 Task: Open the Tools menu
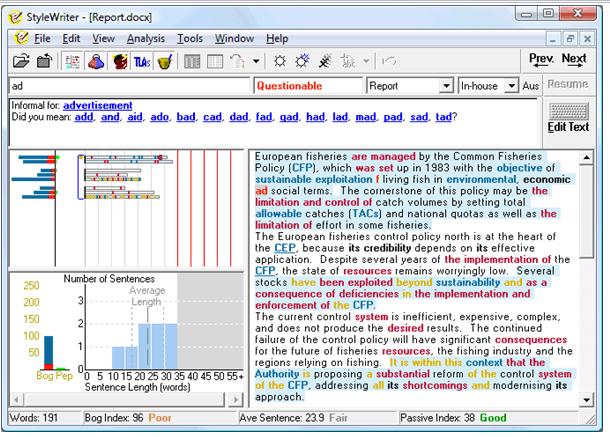pyautogui.click(x=190, y=39)
